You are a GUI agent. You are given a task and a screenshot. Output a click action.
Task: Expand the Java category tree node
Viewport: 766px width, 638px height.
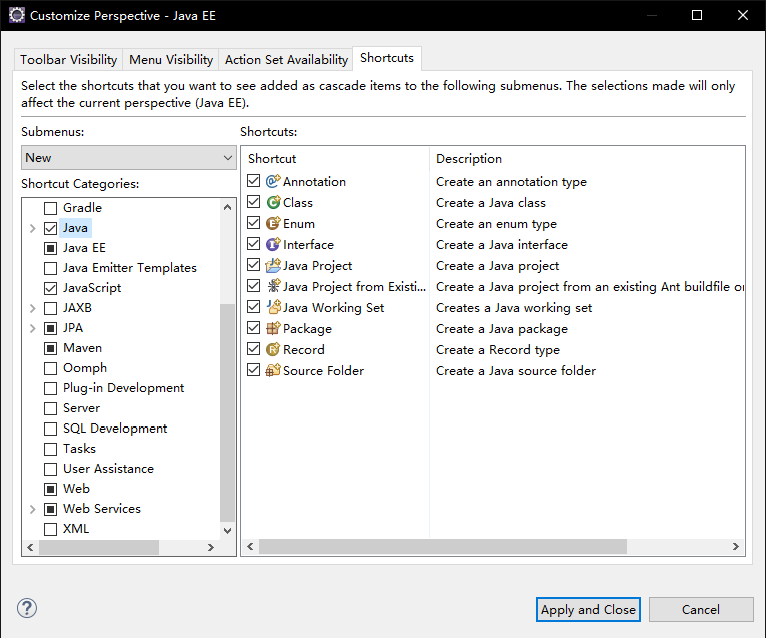tap(33, 228)
